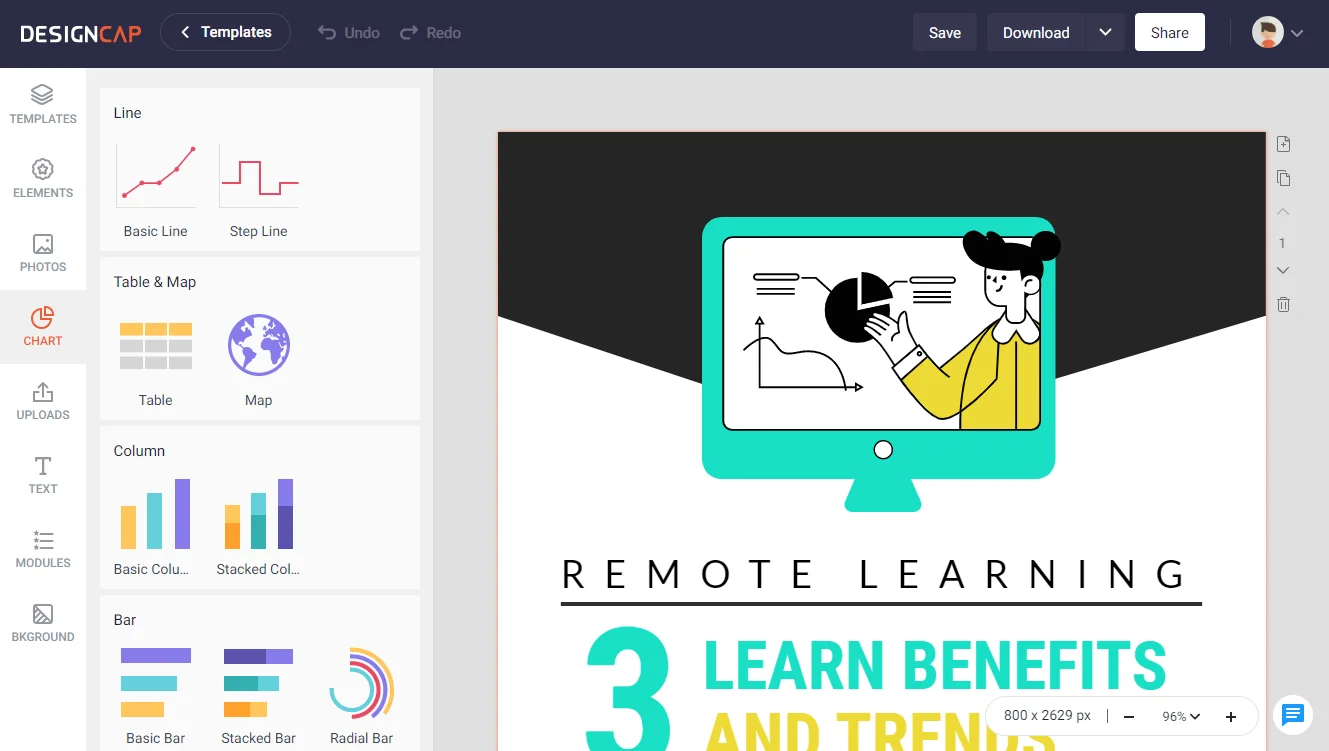Screen dimensions: 1329x751
Task: Open the user avatar account menu
Action: click(x=1278, y=32)
